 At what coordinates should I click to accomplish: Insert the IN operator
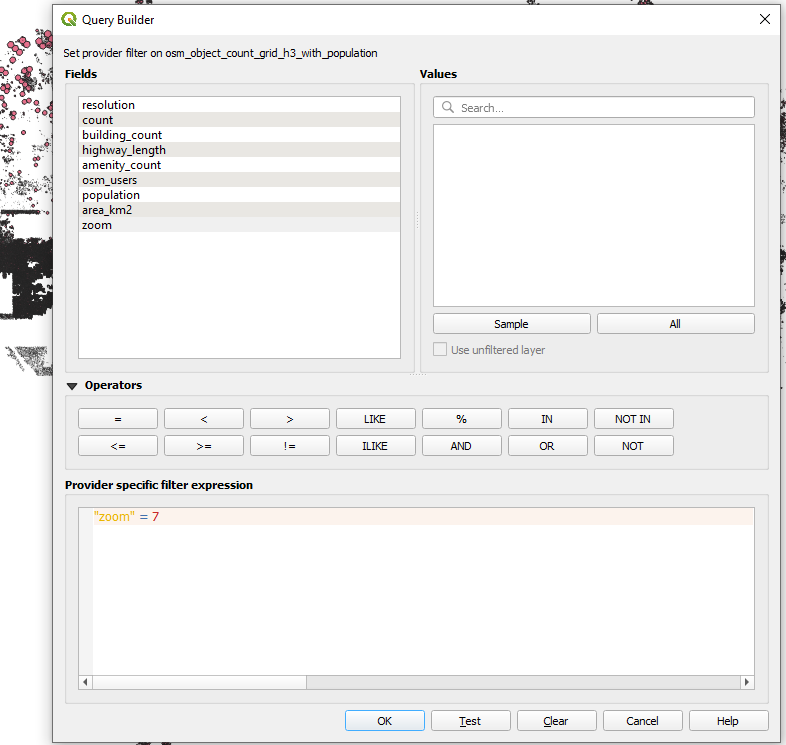pyautogui.click(x=547, y=419)
